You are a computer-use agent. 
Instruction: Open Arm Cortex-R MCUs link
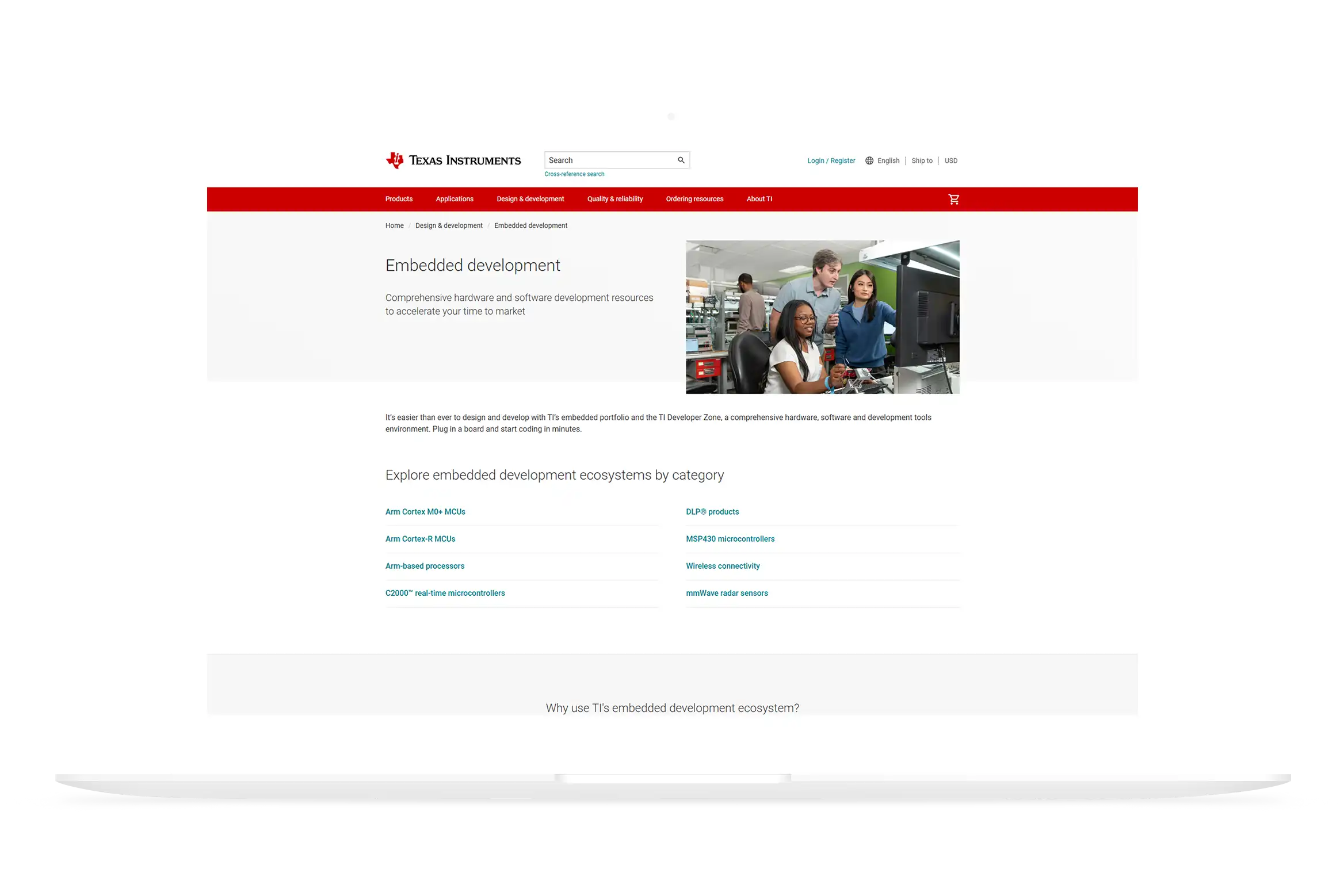[420, 539]
